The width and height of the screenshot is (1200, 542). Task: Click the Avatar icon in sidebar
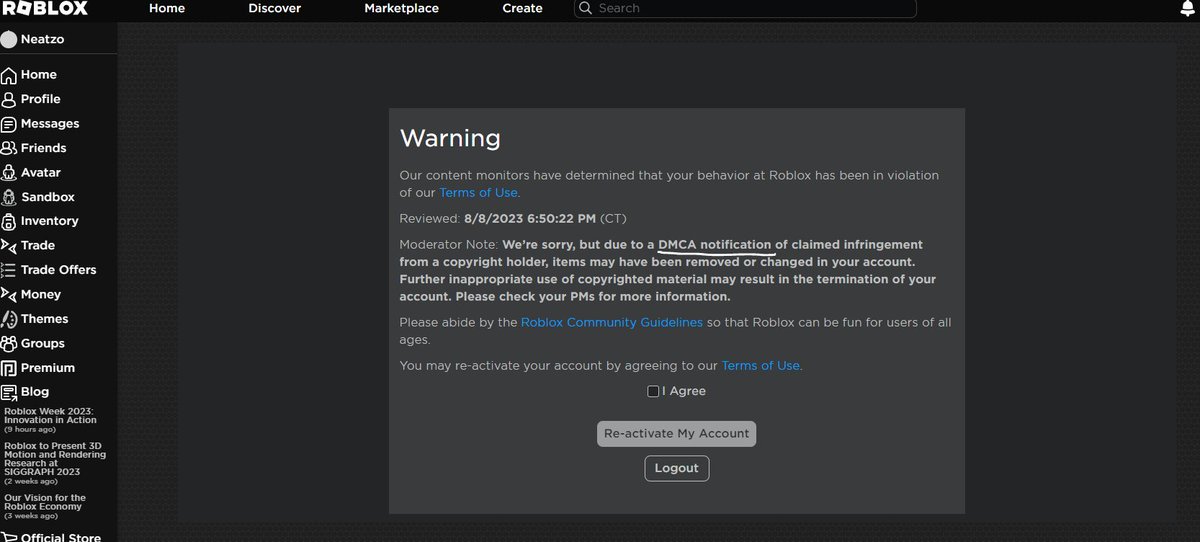(9, 172)
